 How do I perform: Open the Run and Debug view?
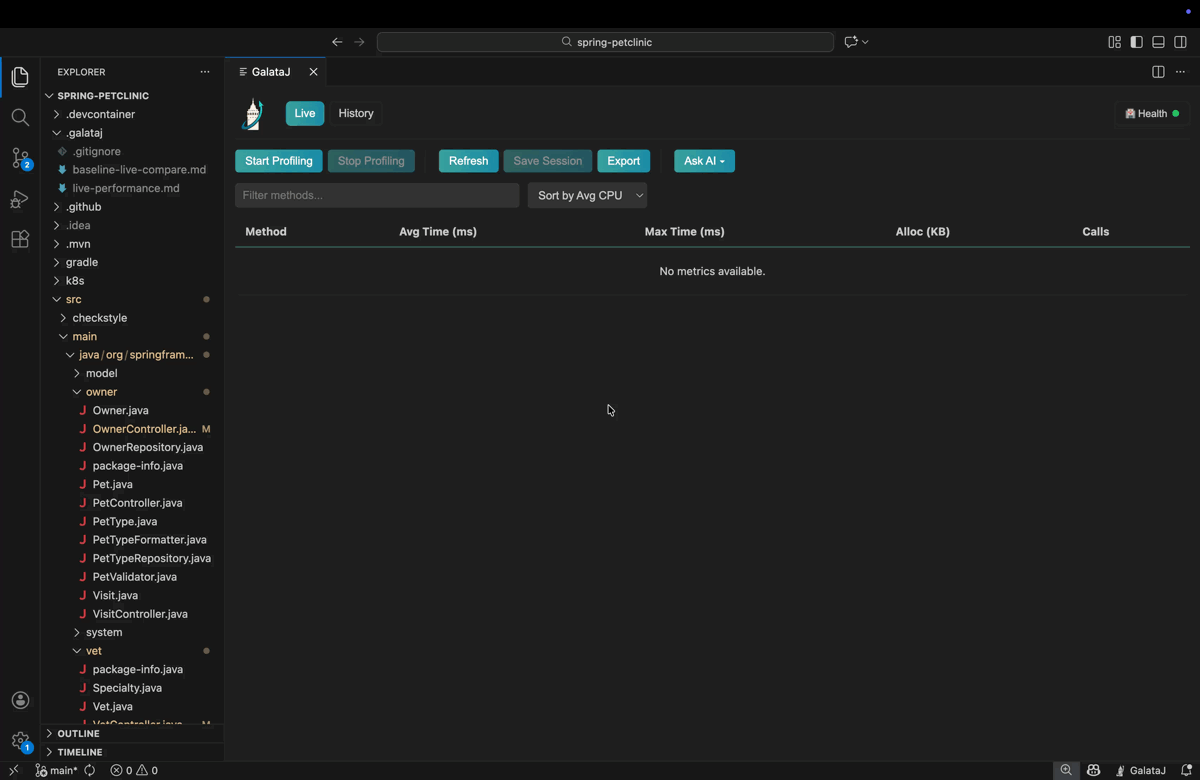tap(20, 199)
